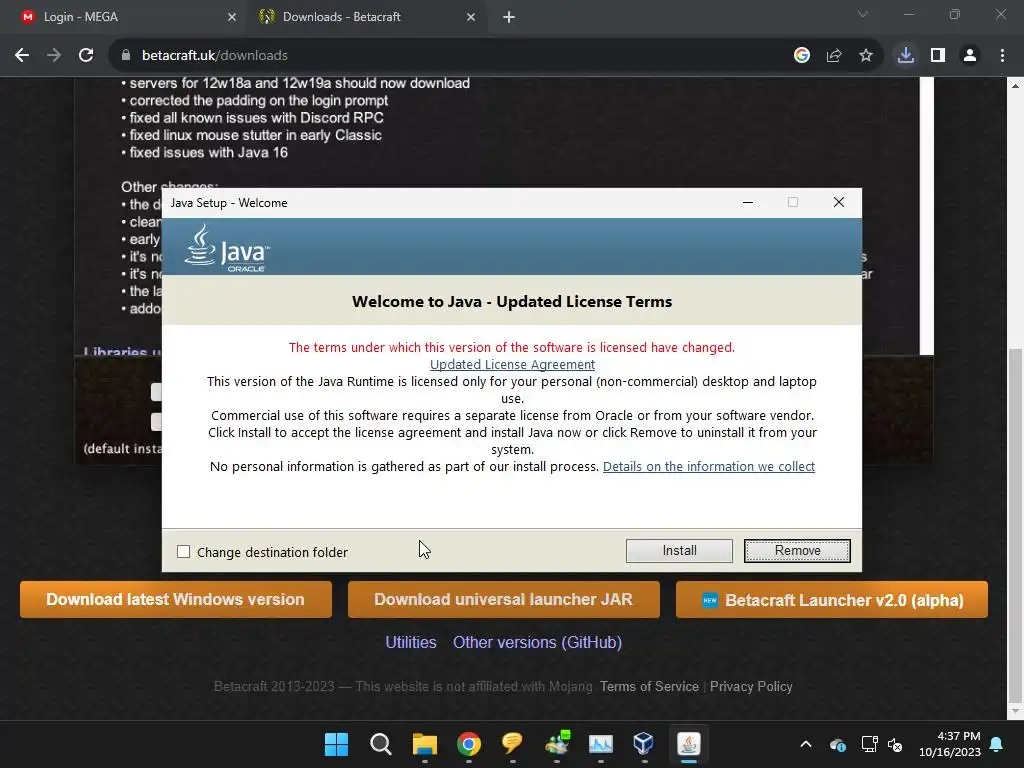
Task: Open Details on the information we collect
Action: (x=709, y=466)
